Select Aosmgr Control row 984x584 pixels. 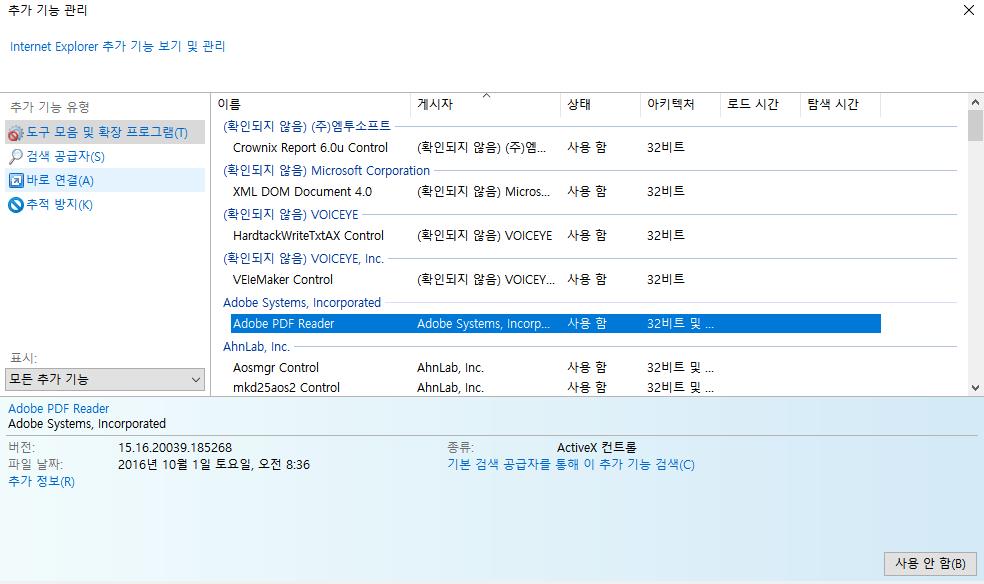(x=555, y=368)
